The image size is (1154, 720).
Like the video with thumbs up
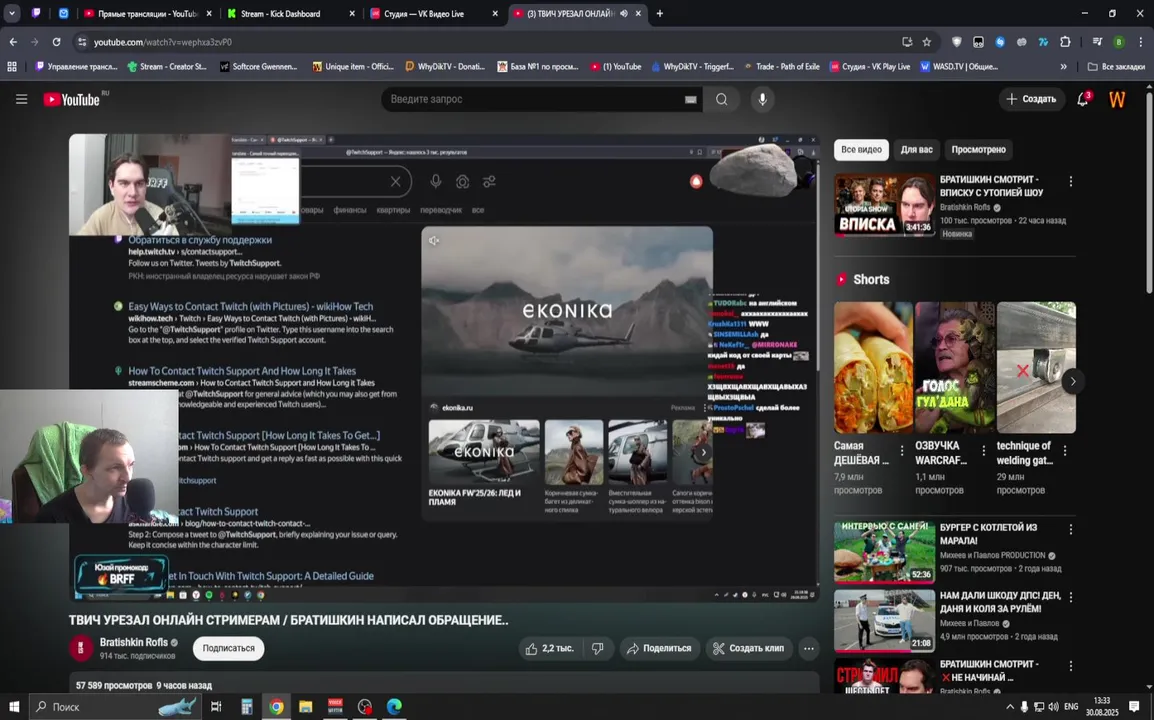click(550, 649)
